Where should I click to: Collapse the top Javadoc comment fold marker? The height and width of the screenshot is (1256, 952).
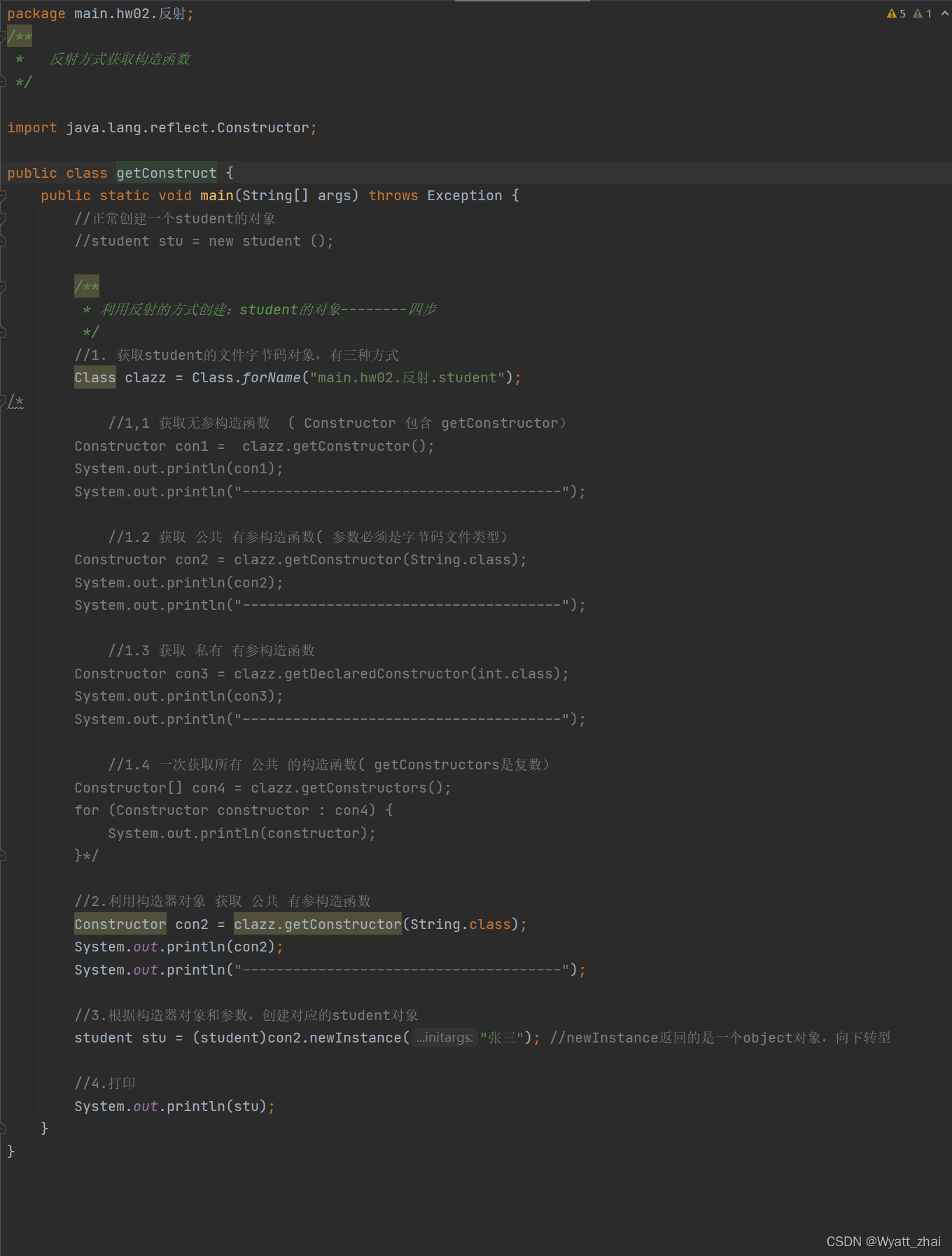coord(3,36)
